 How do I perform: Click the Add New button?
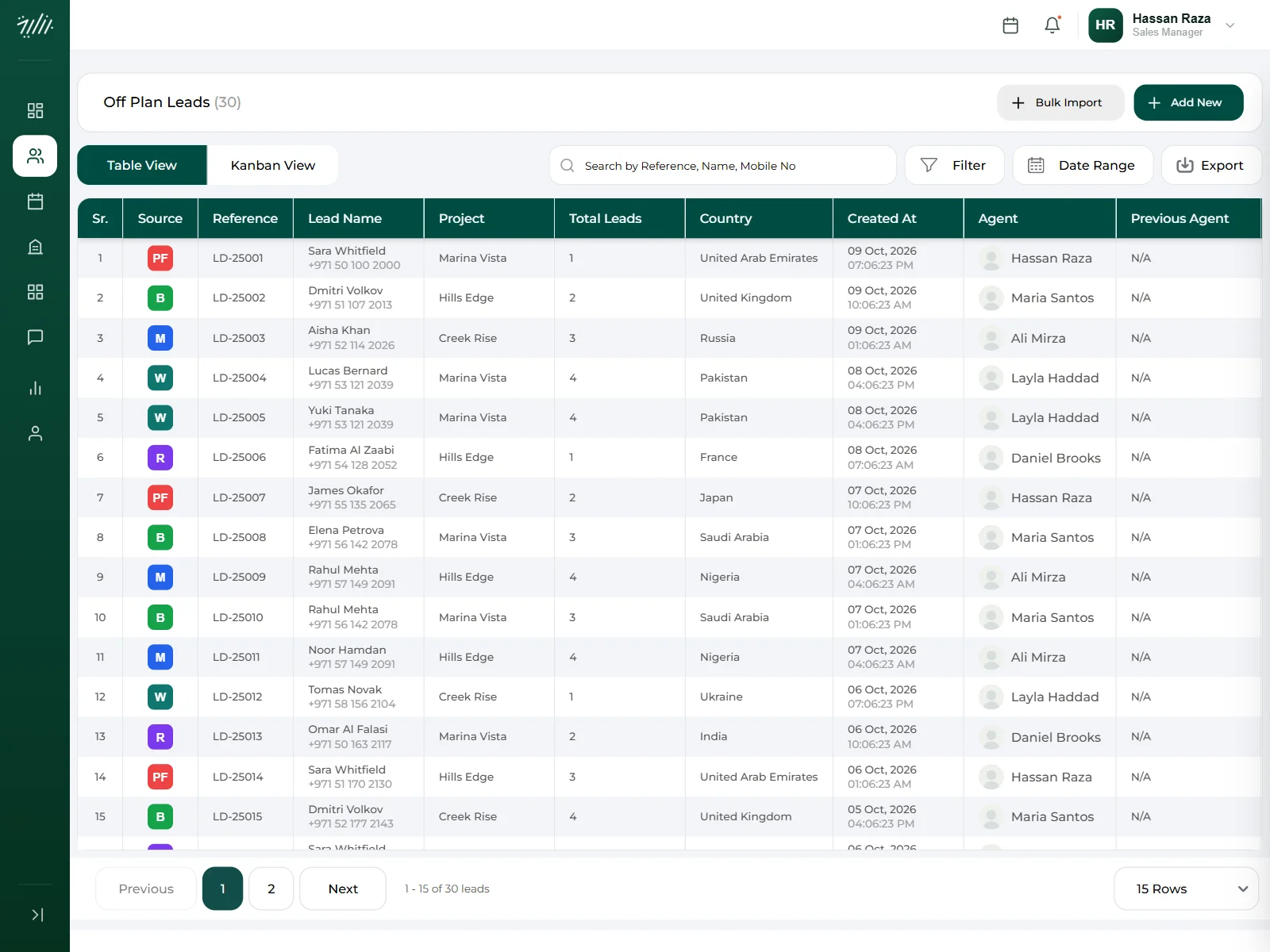point(1188,102)
